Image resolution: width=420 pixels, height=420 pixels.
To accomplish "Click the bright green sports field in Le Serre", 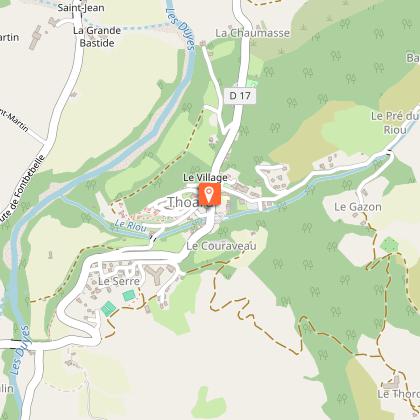I will tap(109, 309).
